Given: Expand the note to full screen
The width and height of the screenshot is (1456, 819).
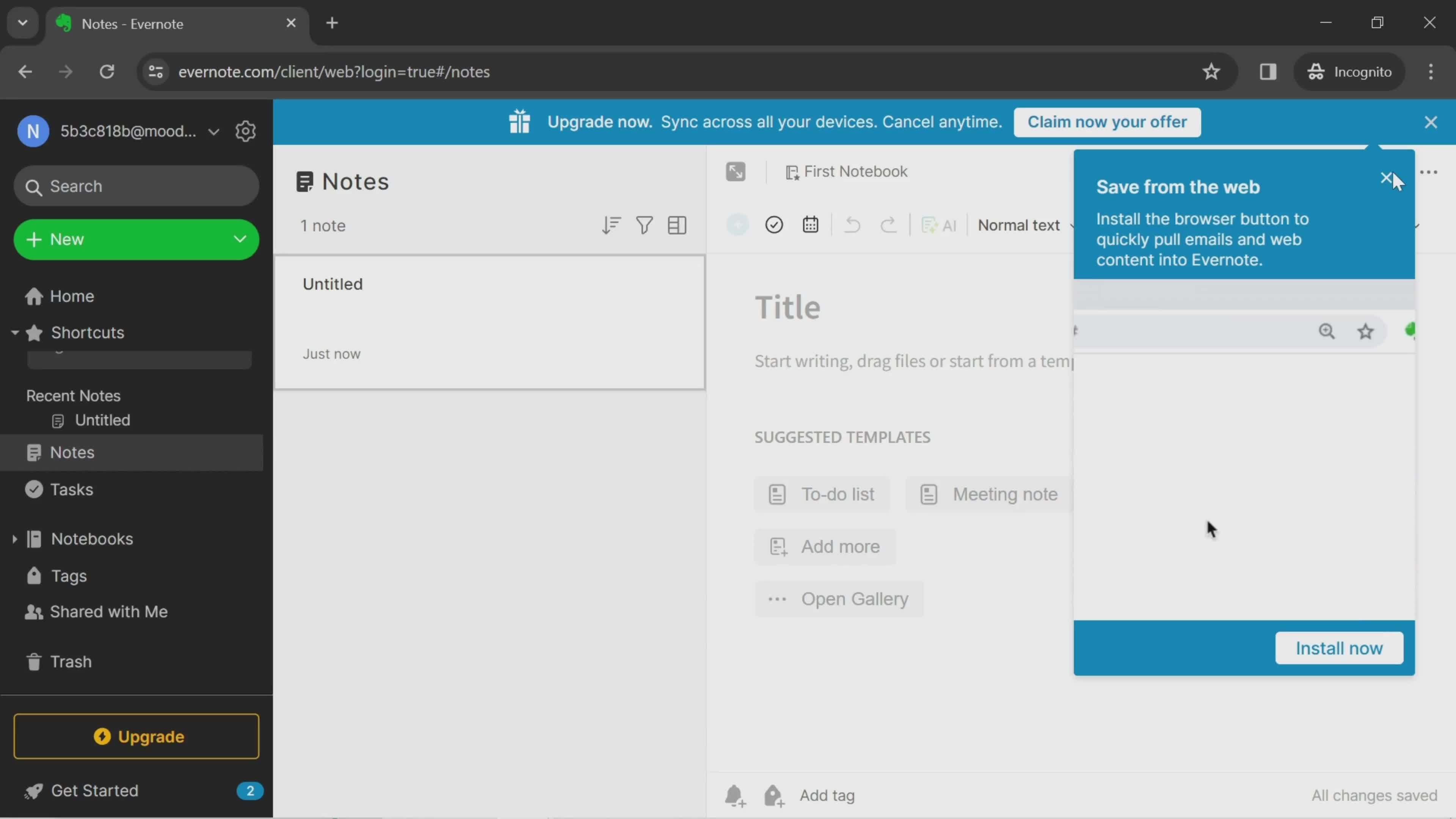Looking at the screenshot, I should pyautogui.click(x=736, y=171).
